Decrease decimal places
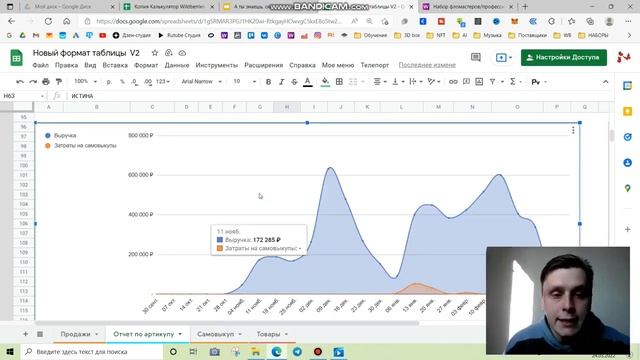640x360 pixels. click(135, 82)
